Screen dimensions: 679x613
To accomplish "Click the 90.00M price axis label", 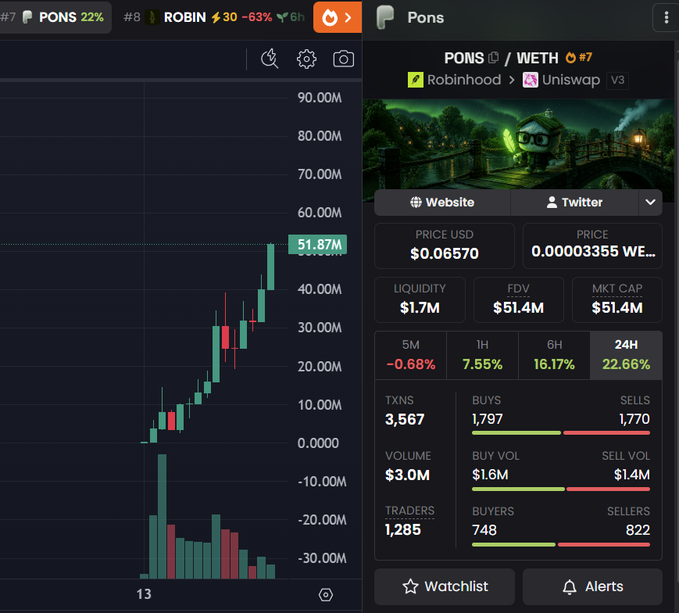I will (x=320, y=98).
